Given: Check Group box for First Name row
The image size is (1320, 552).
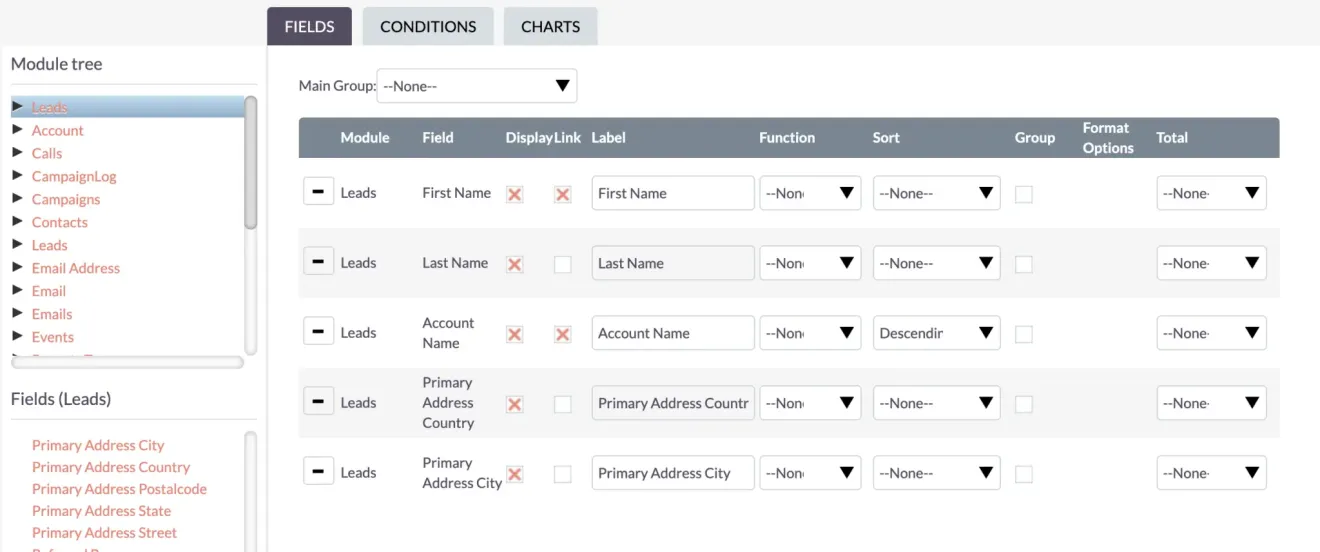Looking at the screenshot, I should point(1024,194).
